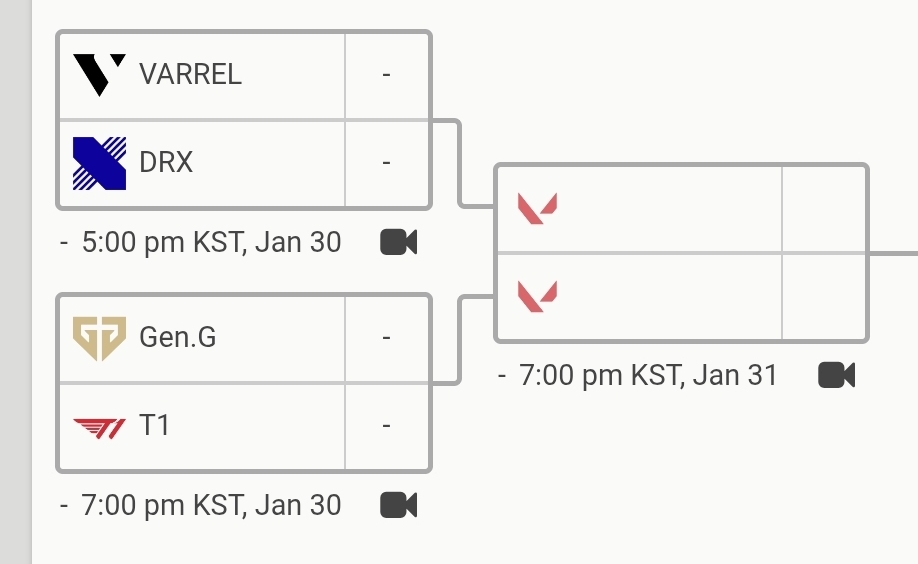Screen dimensions: 918x564
Task: Open the DRX team page
Action: [x=166, y=163]
